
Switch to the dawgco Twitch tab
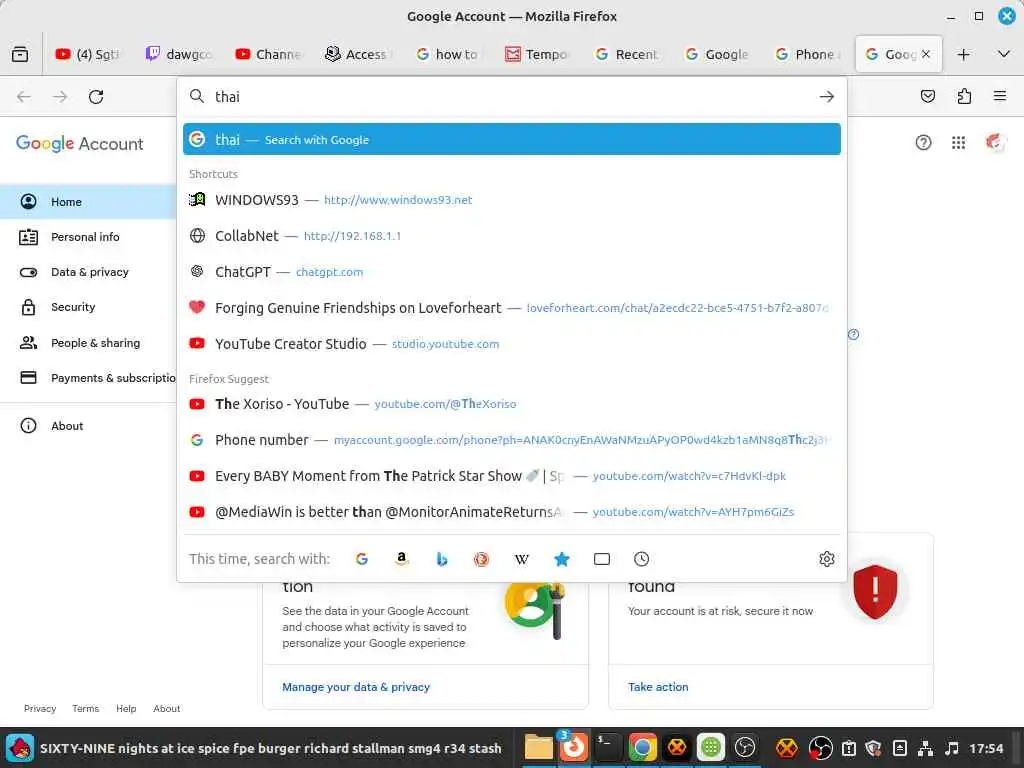click(x=178, y=54)
